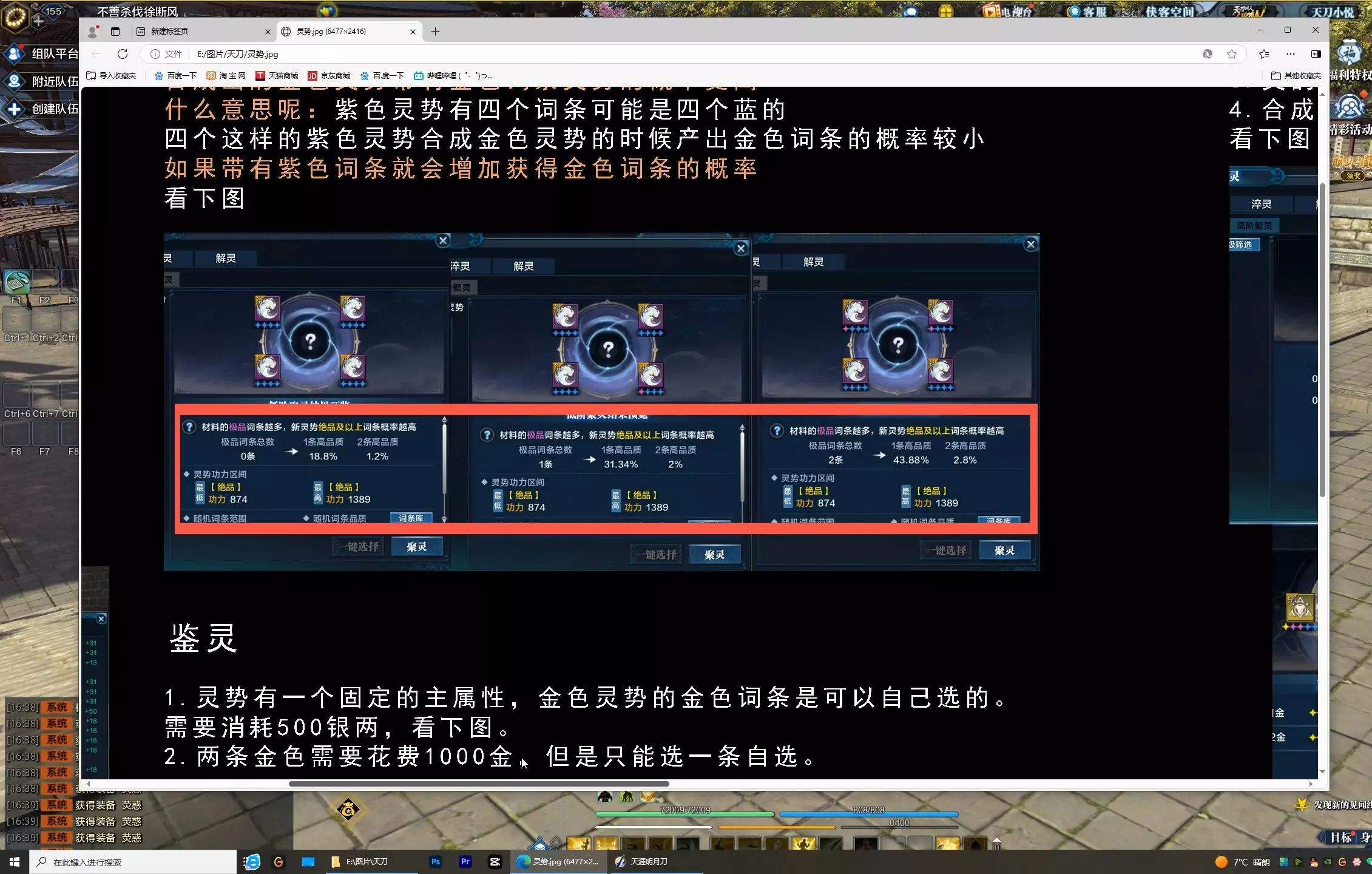
Task: Close the 灵势.jpg browser tab
Action: tap(413, 32)
